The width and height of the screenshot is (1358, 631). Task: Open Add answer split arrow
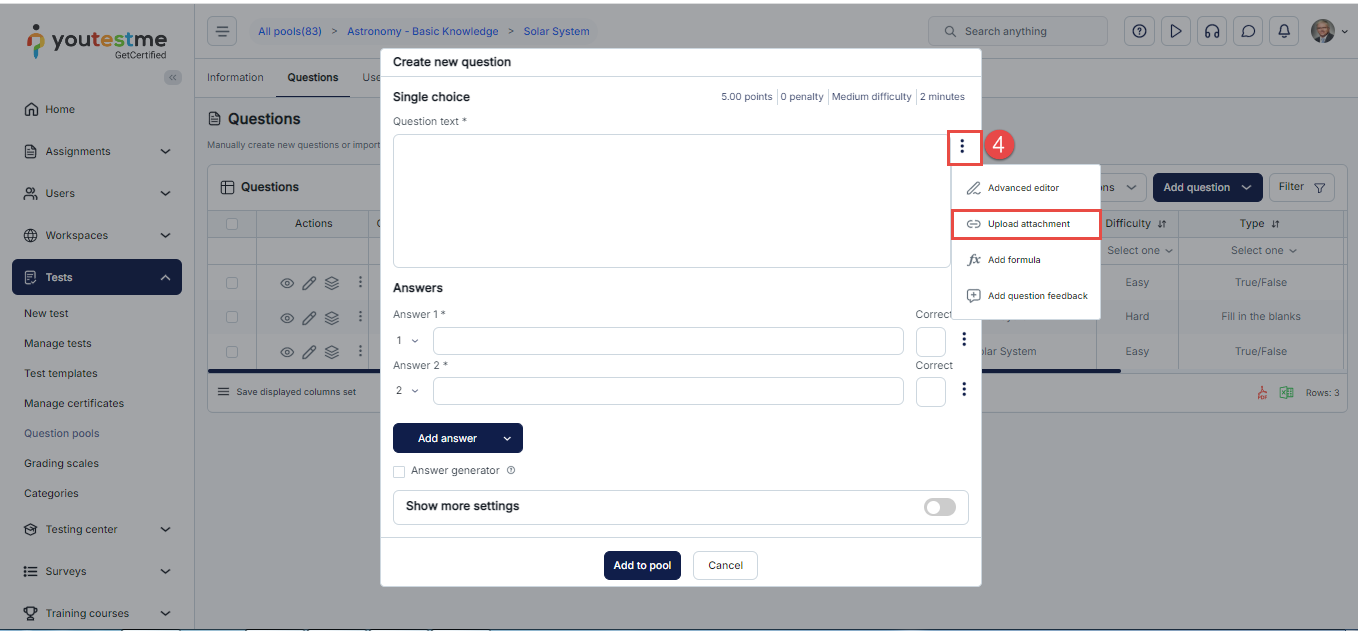tap(507, 438)
